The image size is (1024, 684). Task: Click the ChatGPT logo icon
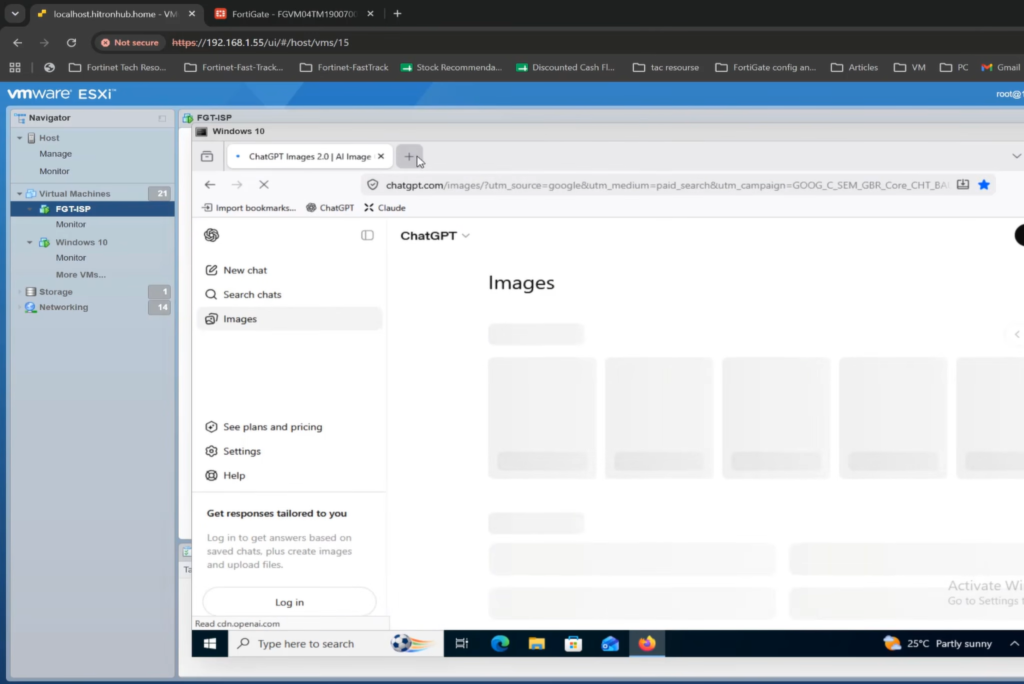pos(212,235)
